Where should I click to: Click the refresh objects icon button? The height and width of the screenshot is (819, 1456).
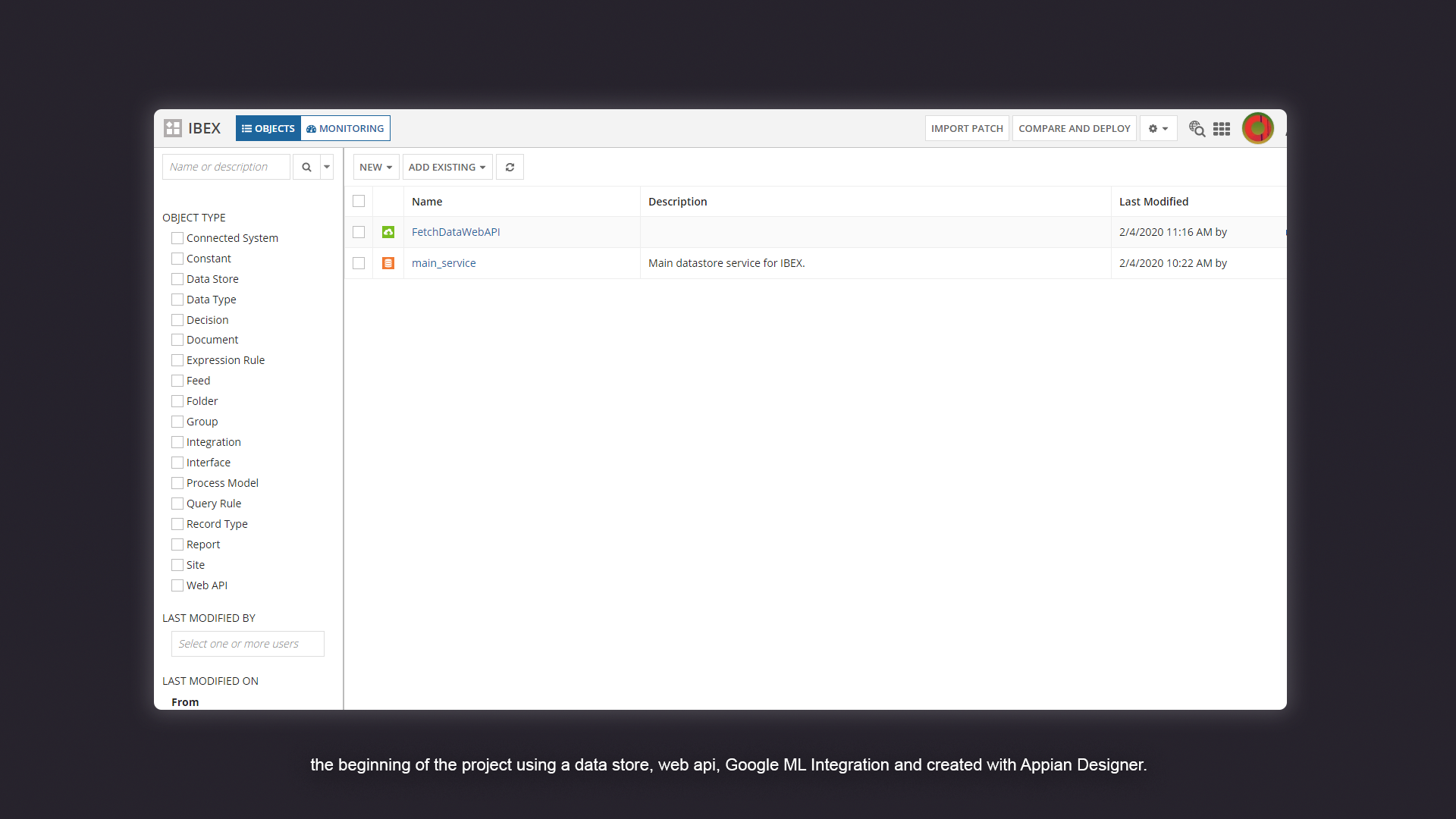(x=510, y=167)
